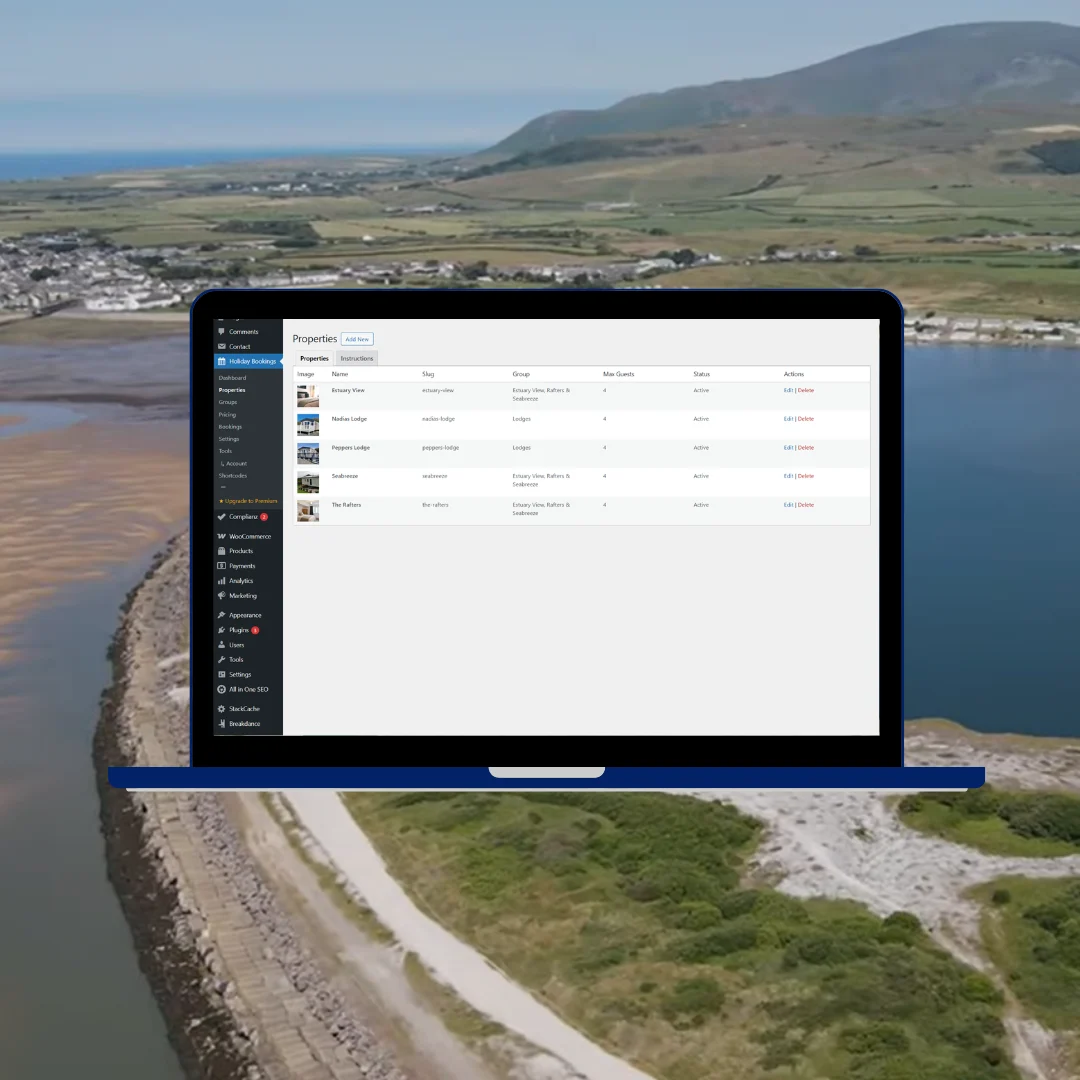Select the Properties tab
Screen dimensions: 1080x1080
[x=314, y=358]
